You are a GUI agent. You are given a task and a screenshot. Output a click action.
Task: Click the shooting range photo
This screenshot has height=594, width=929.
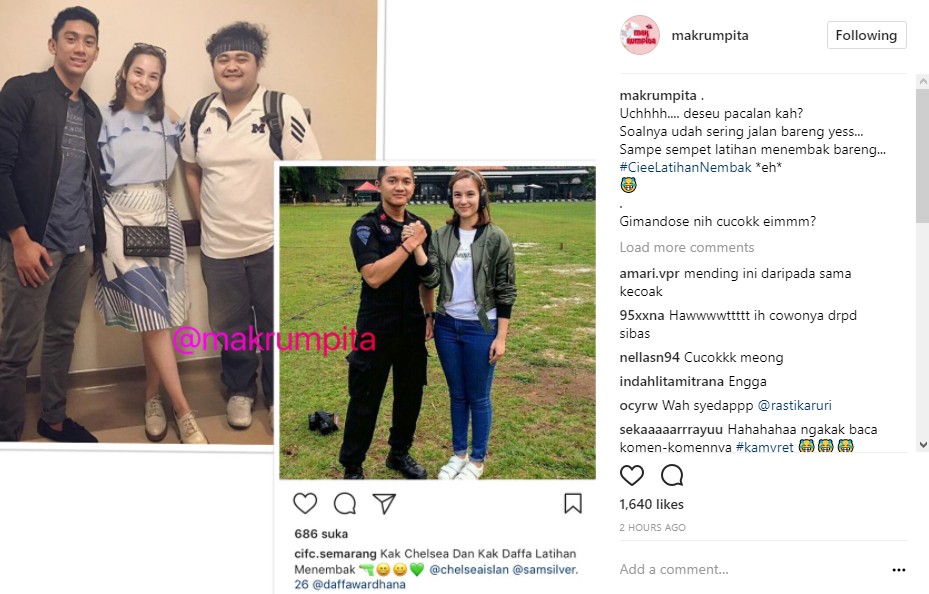(x=437, y=323)
